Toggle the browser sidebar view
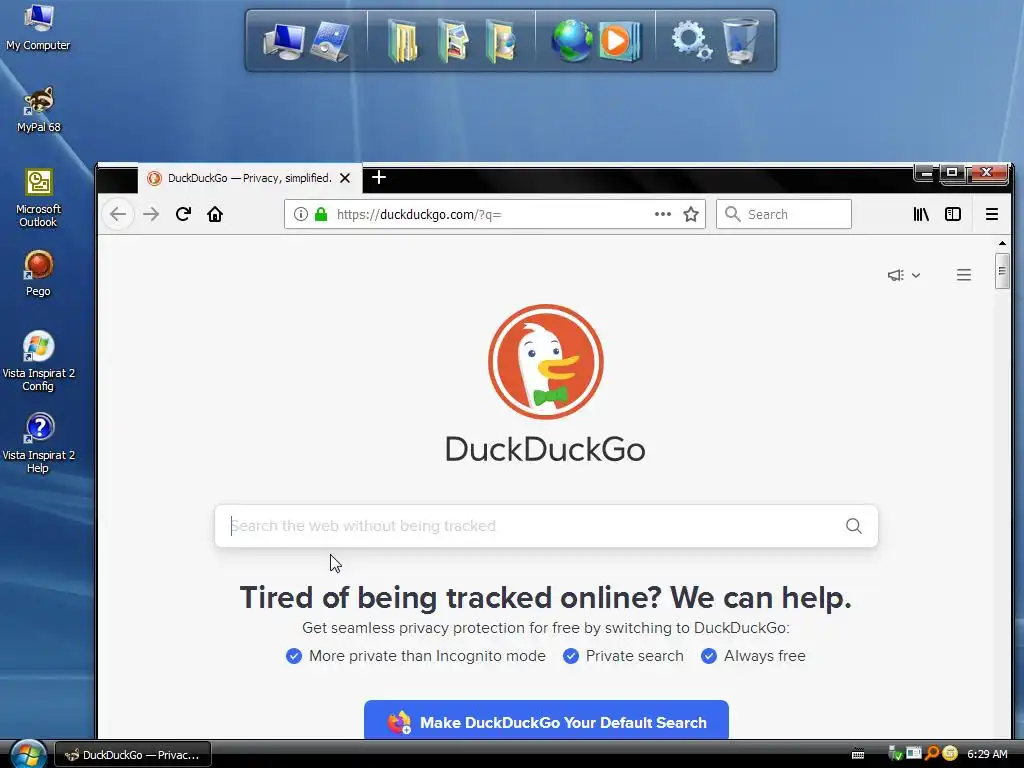 coord(953,214)
